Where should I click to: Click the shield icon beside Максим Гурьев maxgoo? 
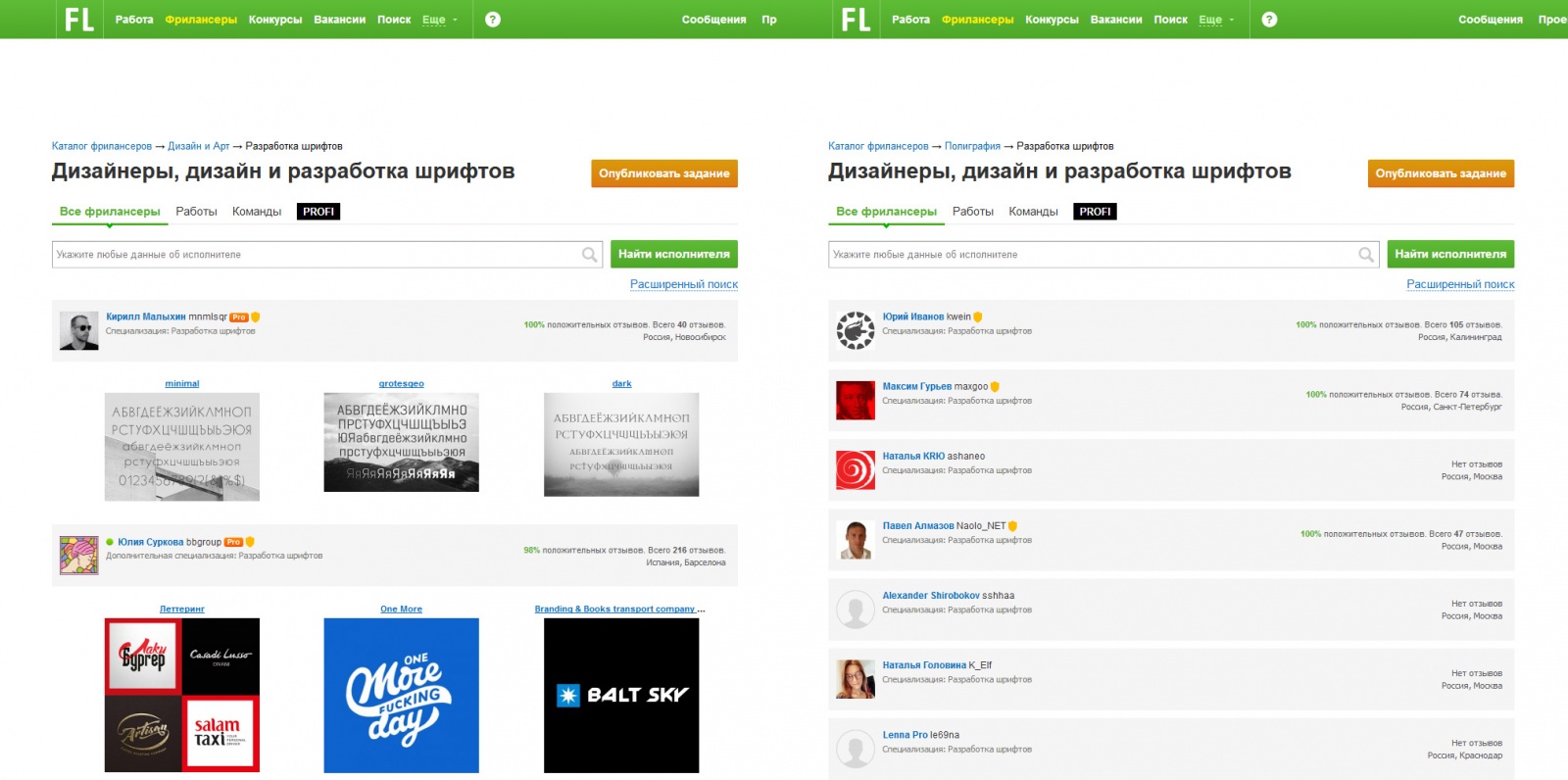pyautogui.click(x=995, y=387)
